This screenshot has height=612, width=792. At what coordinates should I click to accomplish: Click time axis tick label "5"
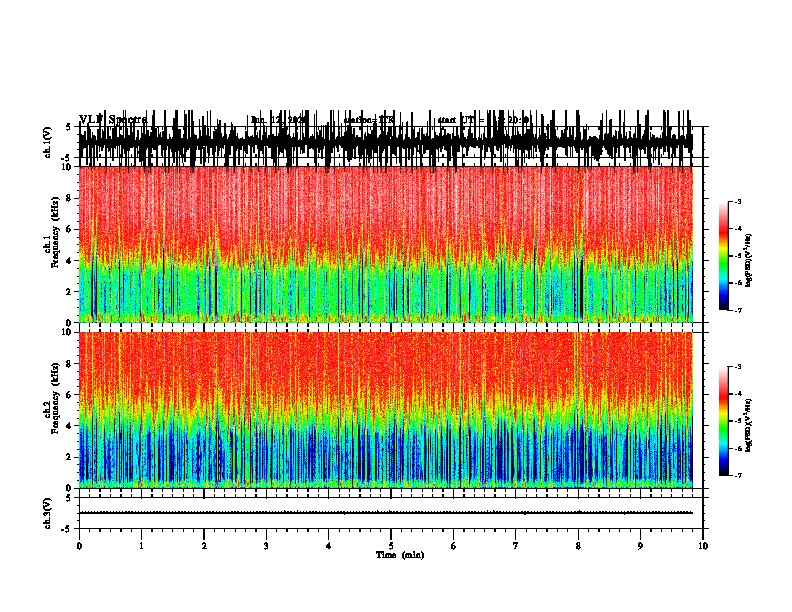pyautogui.click(x=391, y=546)
